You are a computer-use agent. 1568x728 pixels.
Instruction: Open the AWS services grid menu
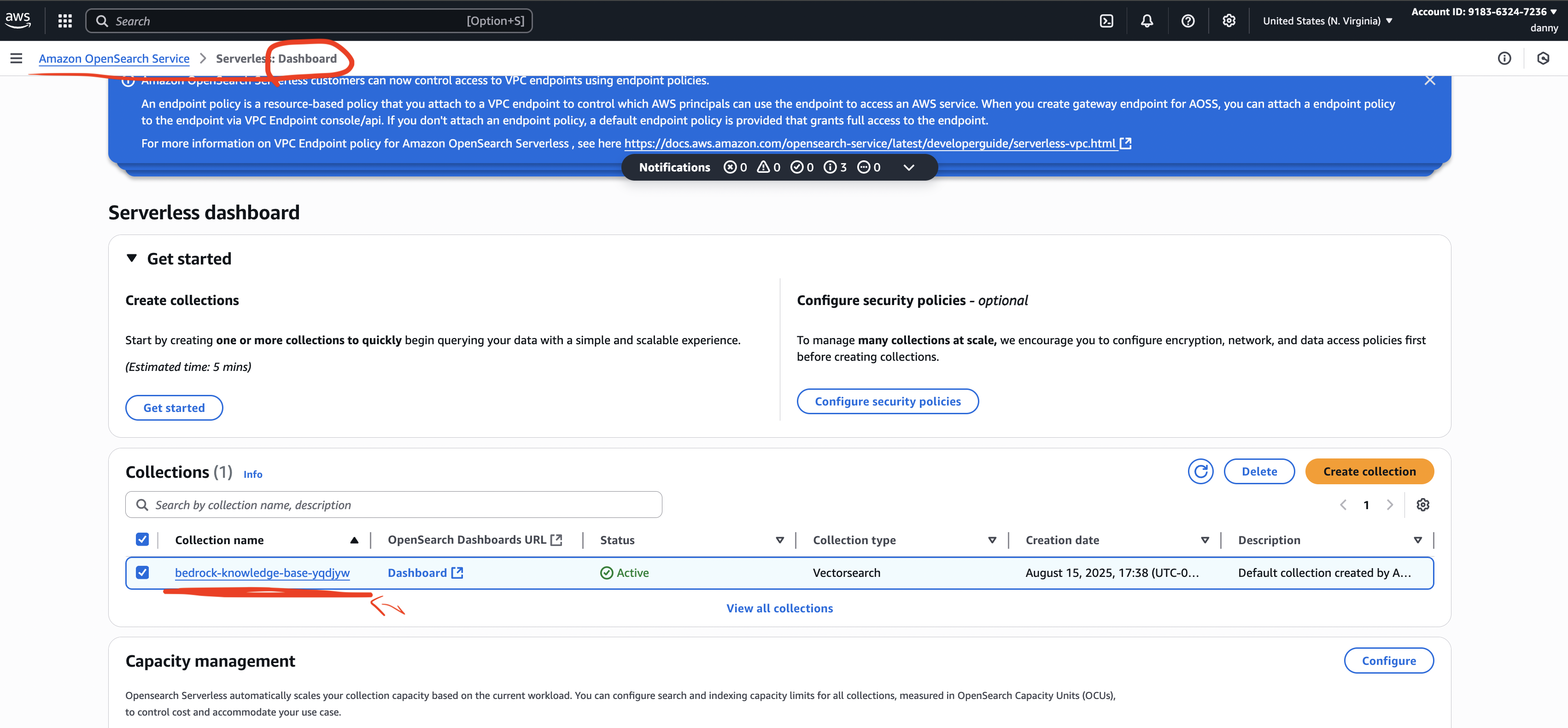(64, 21)
